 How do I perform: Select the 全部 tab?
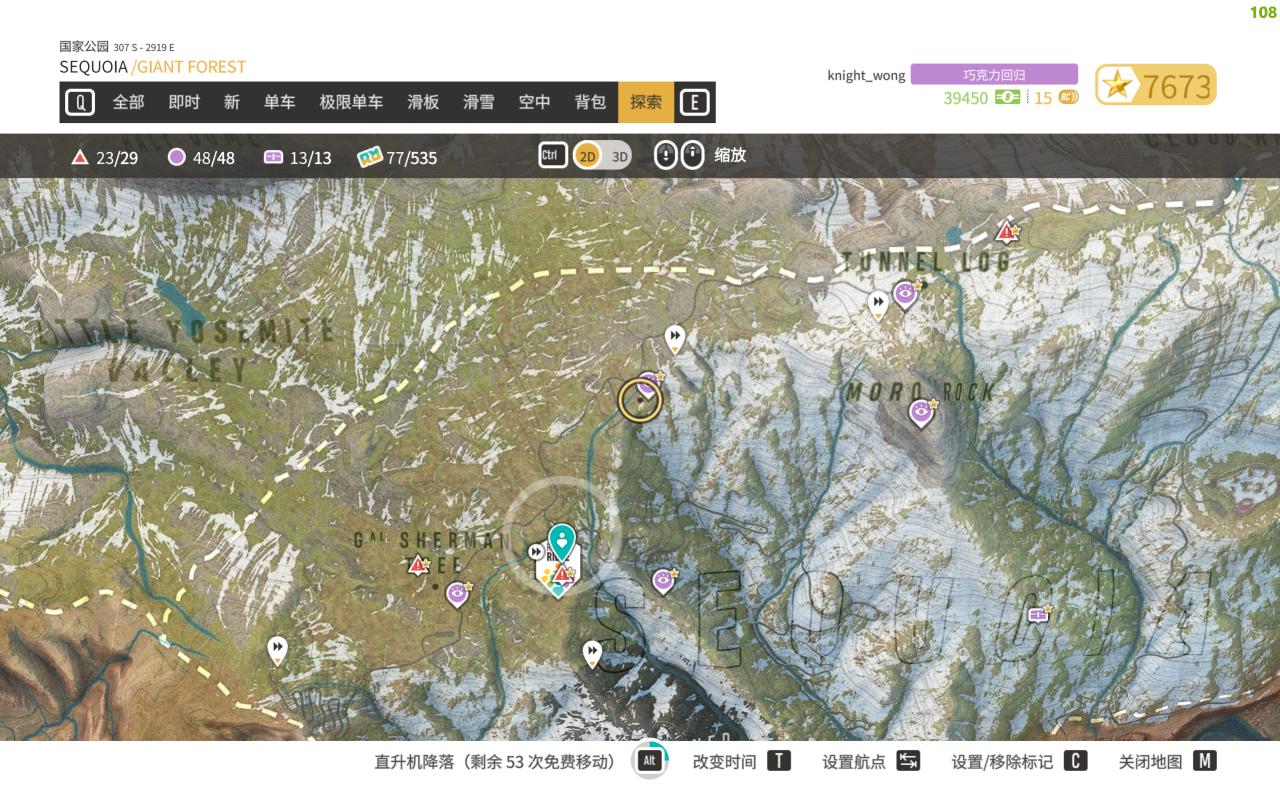(x=128, y=102)
